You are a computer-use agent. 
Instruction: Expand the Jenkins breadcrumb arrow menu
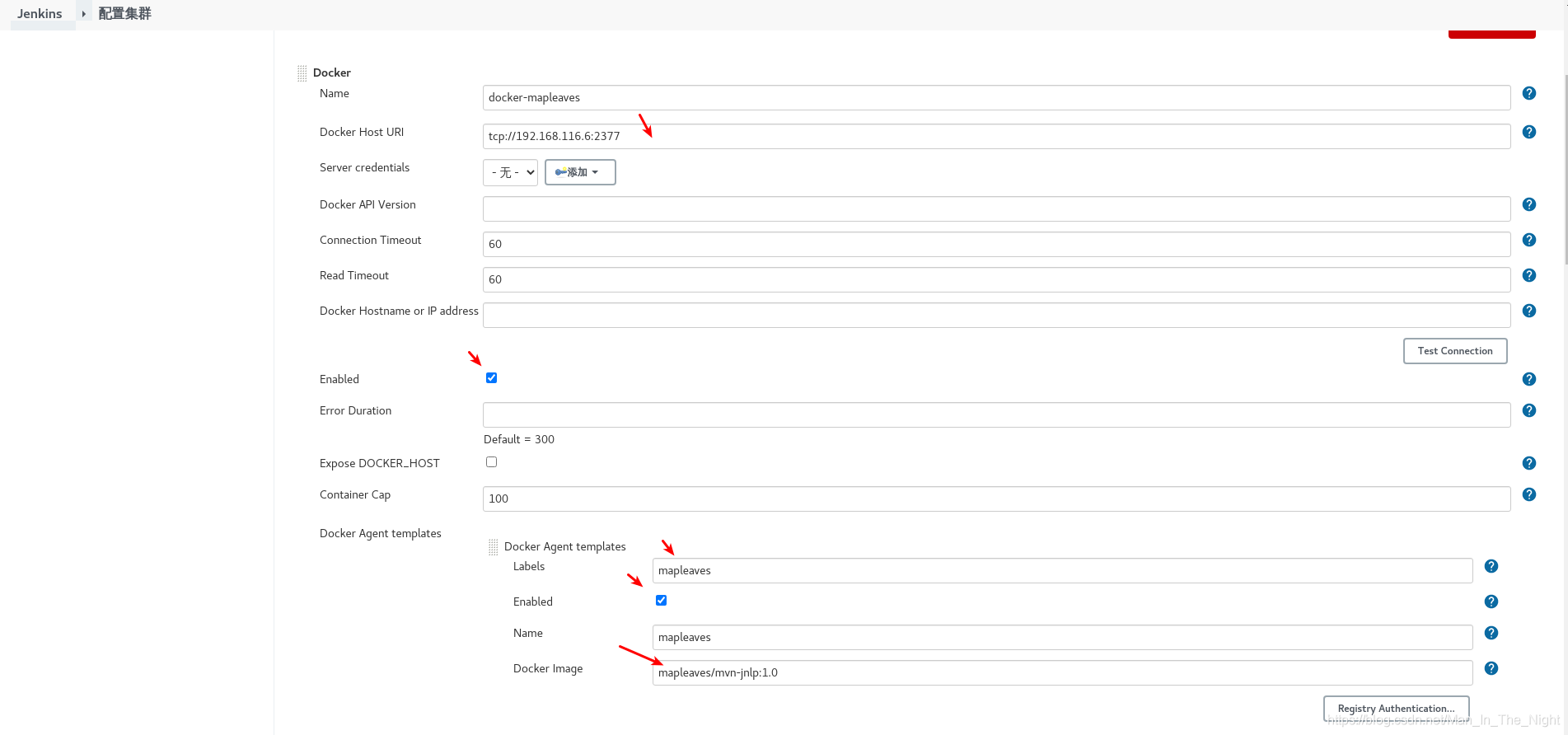click(84, 14)
